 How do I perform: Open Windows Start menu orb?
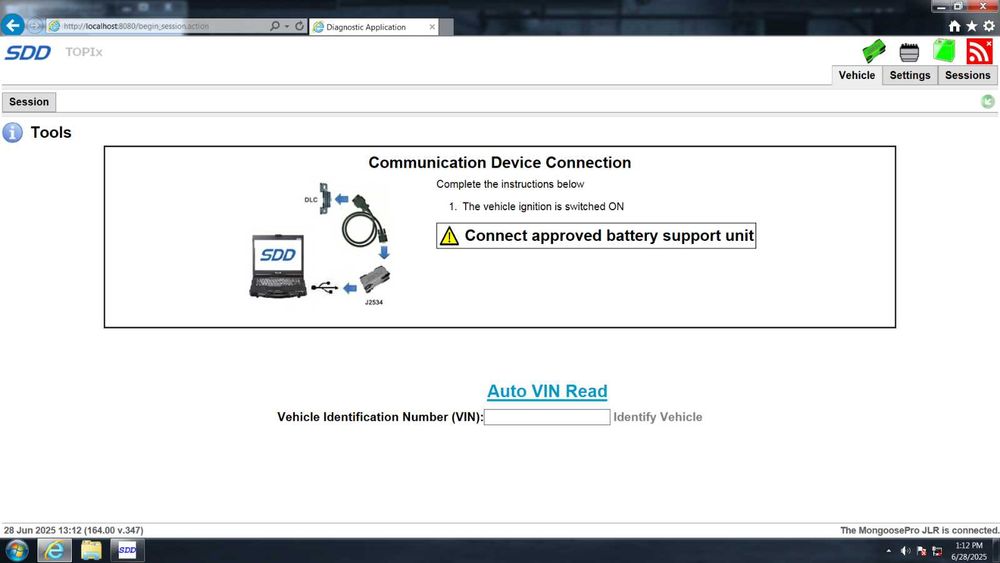click(x=17, y=550)
